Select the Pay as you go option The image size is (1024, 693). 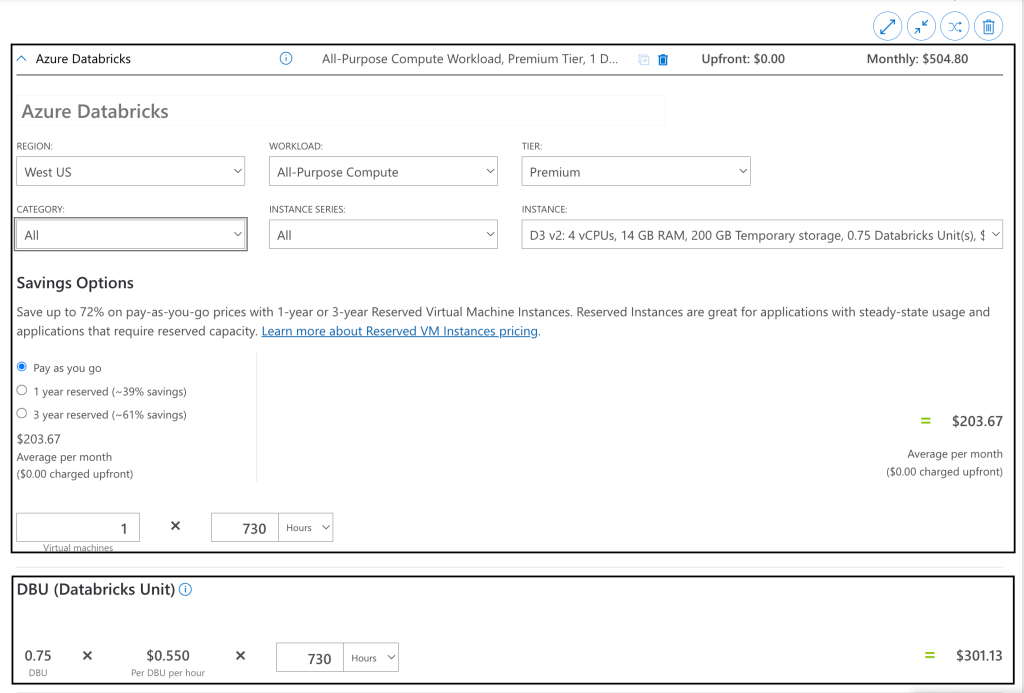point(22,368)
